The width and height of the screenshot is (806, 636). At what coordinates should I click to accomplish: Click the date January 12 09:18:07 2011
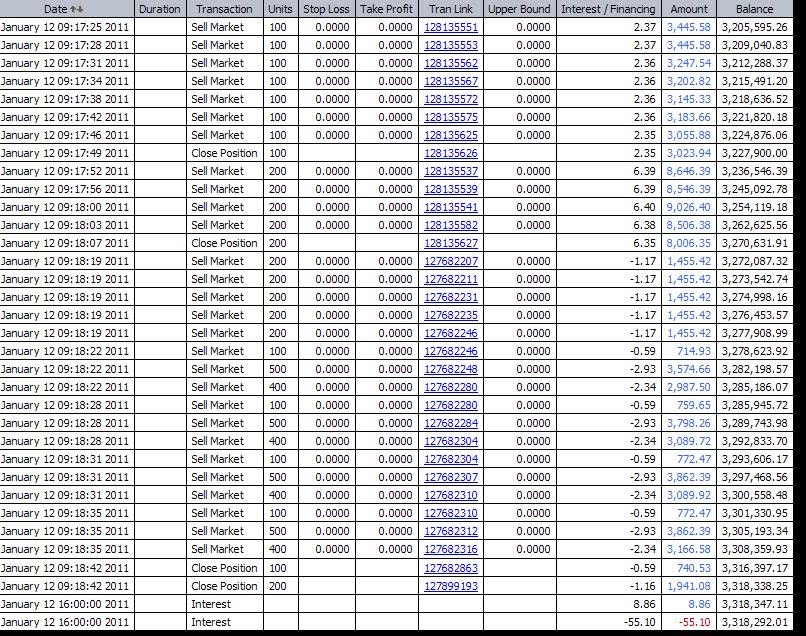(65, 243)
